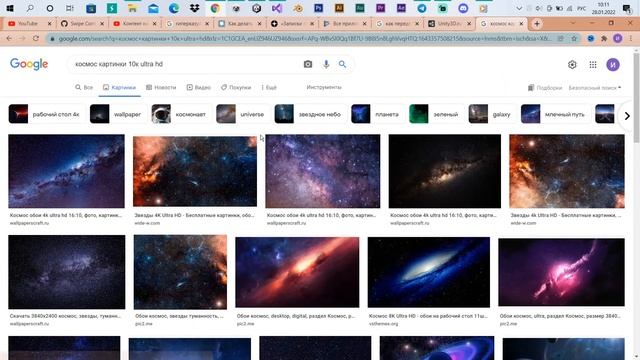Run the search with the magnifier icon

[x=342, y=64]
